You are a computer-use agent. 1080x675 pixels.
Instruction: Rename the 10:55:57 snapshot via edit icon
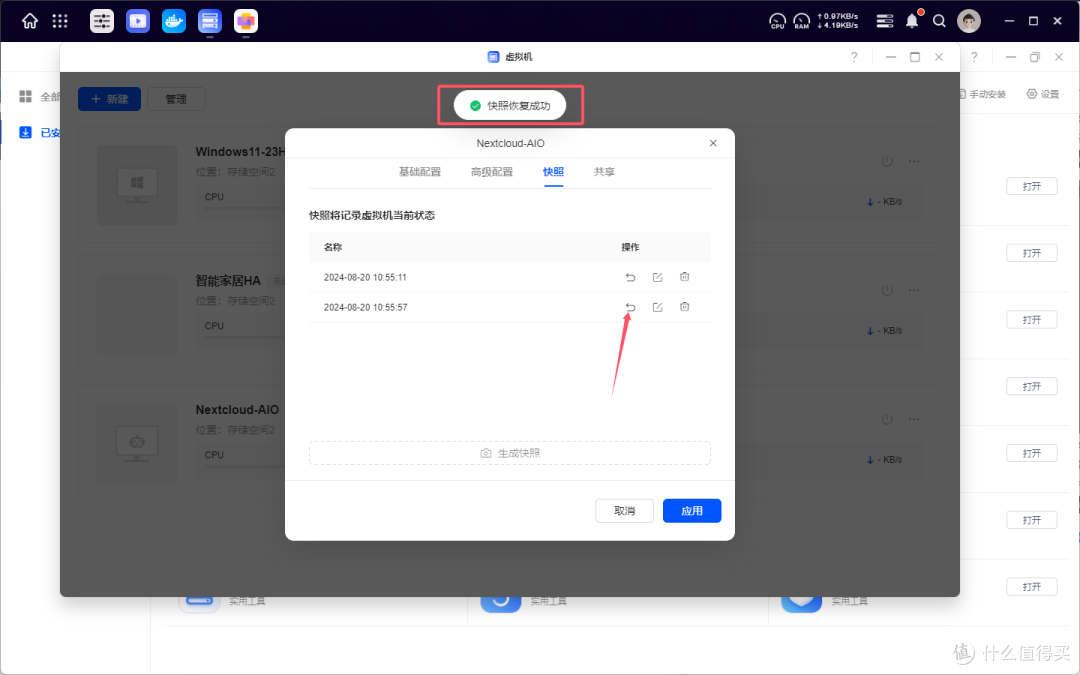point(657,307)
